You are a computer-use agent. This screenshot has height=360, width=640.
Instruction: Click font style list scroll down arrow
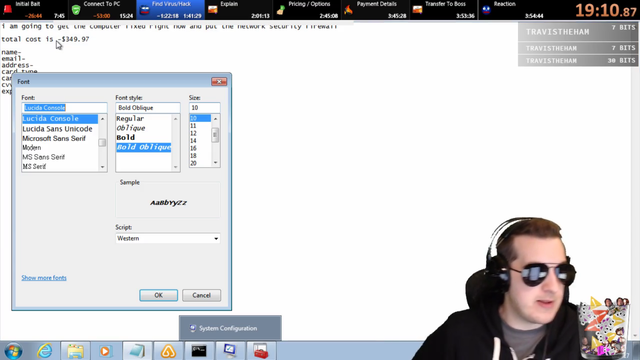pos(176,167)
